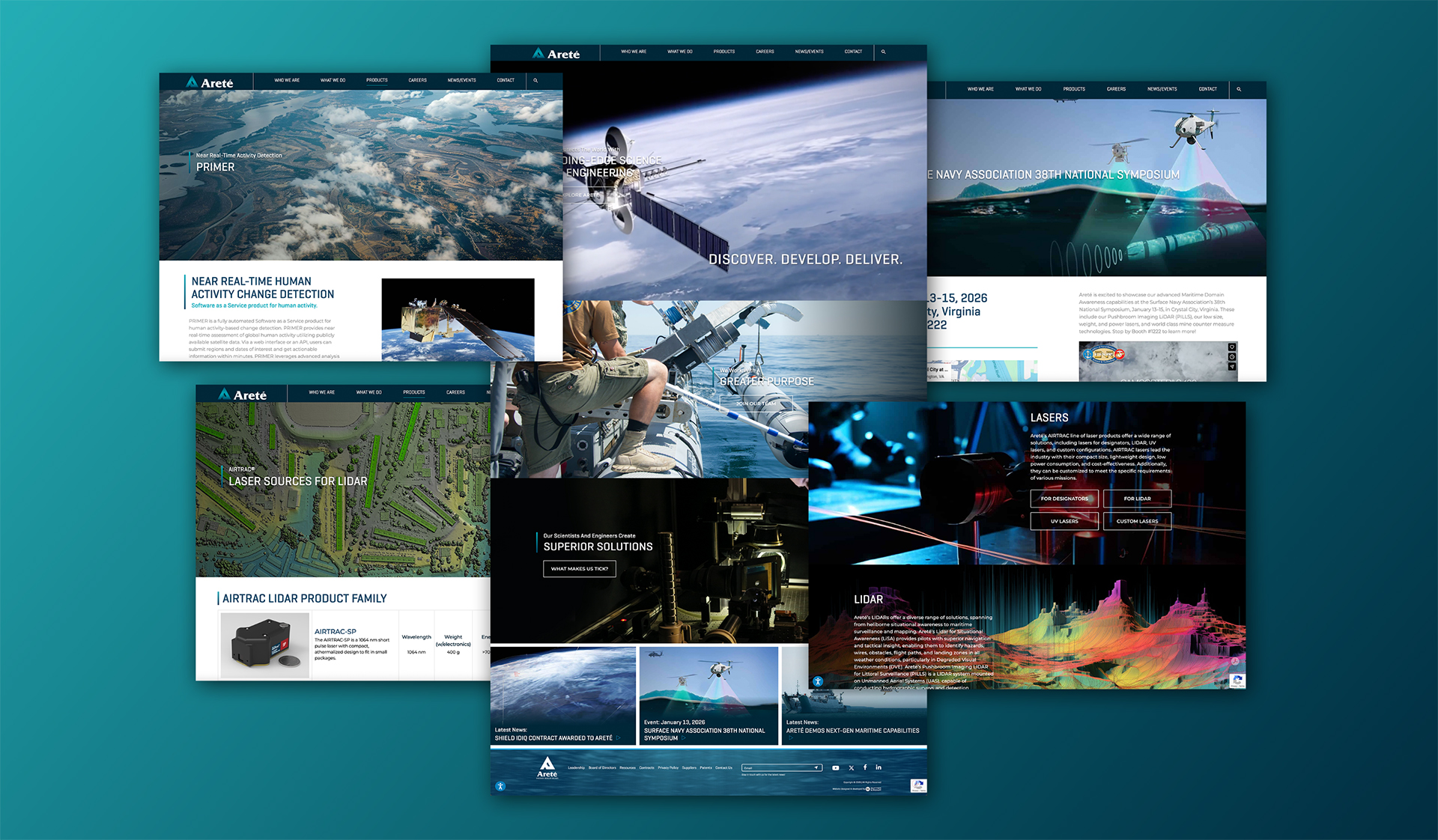The height and width of the screenshot is (840, 1438).
Task: Open CAREERS menu on symposium page
Action: click(x=1116, y=89)
